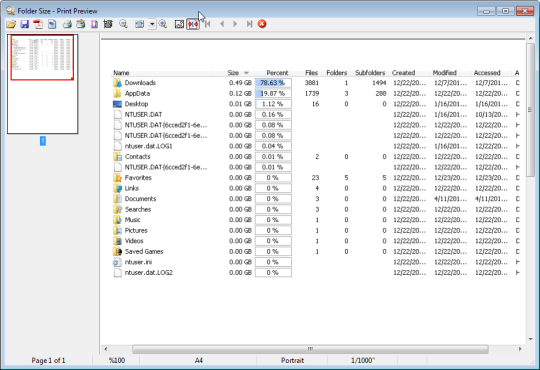The height and width of the screenshot is (370, 540).
Task: Toggle the fit page width button
Action: click(193, 24)
